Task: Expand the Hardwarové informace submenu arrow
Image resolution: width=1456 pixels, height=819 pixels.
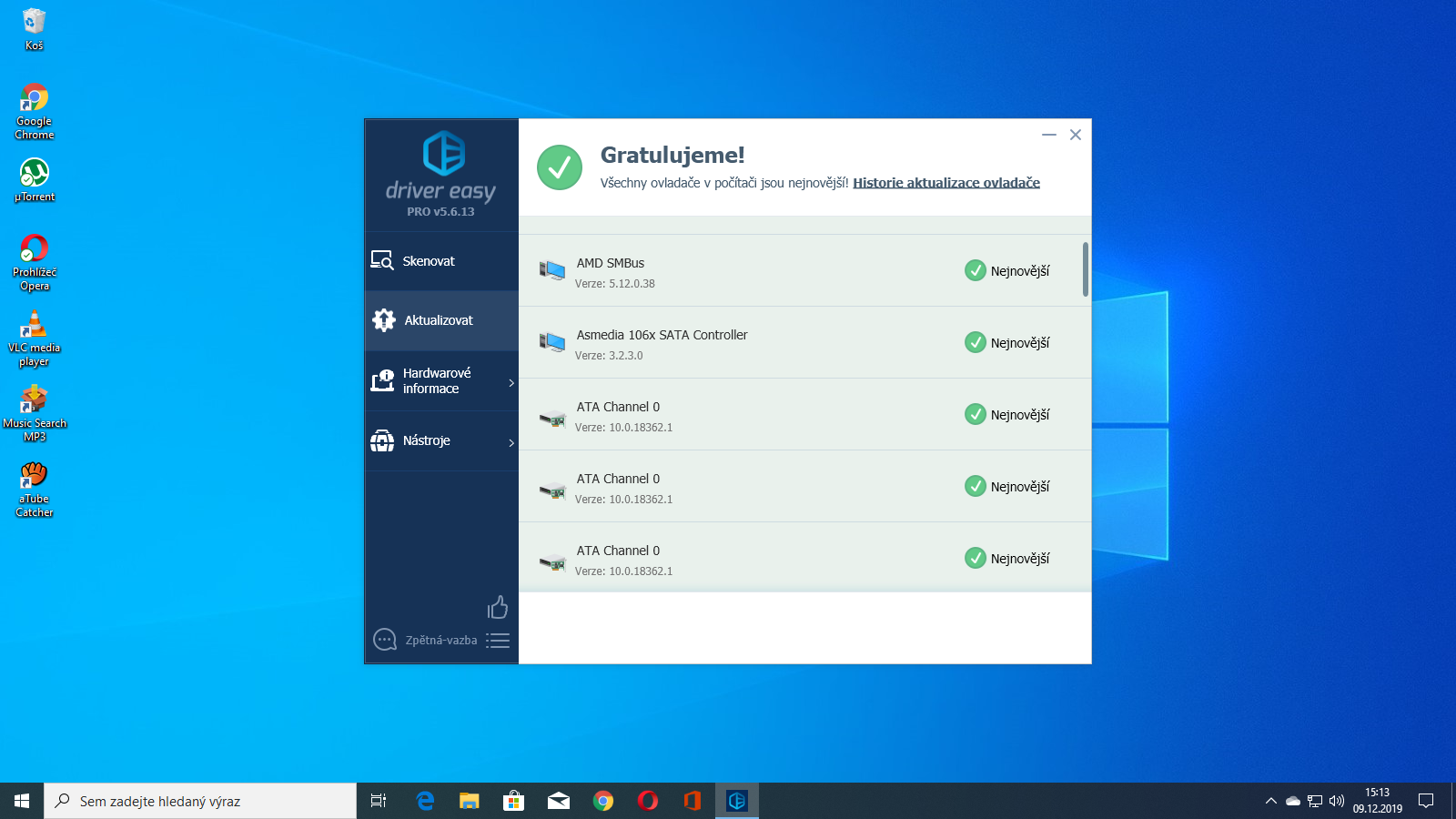Action: [511, 382]
